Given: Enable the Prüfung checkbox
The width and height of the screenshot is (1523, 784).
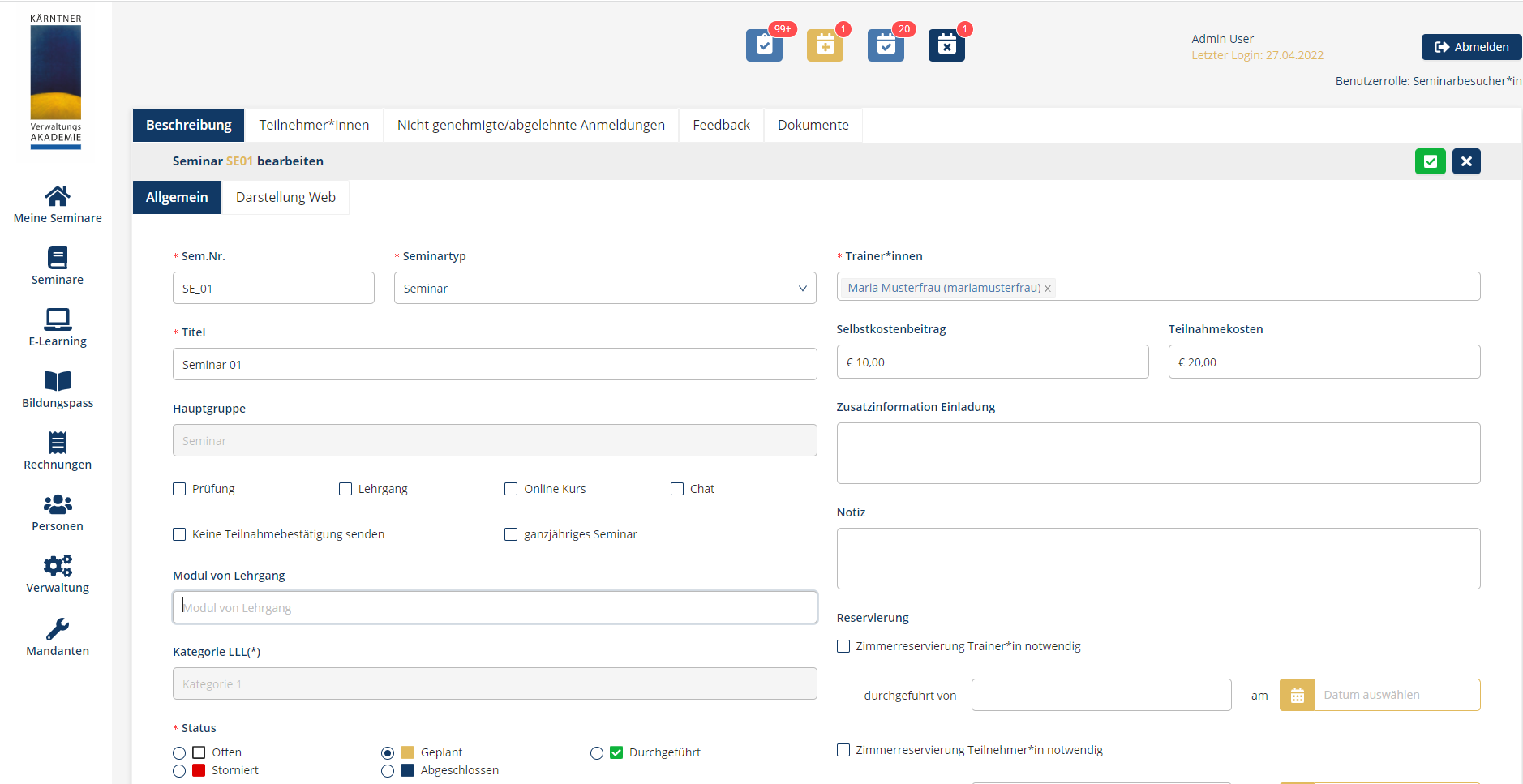Looking at the screenshot, I should (179, 489).
